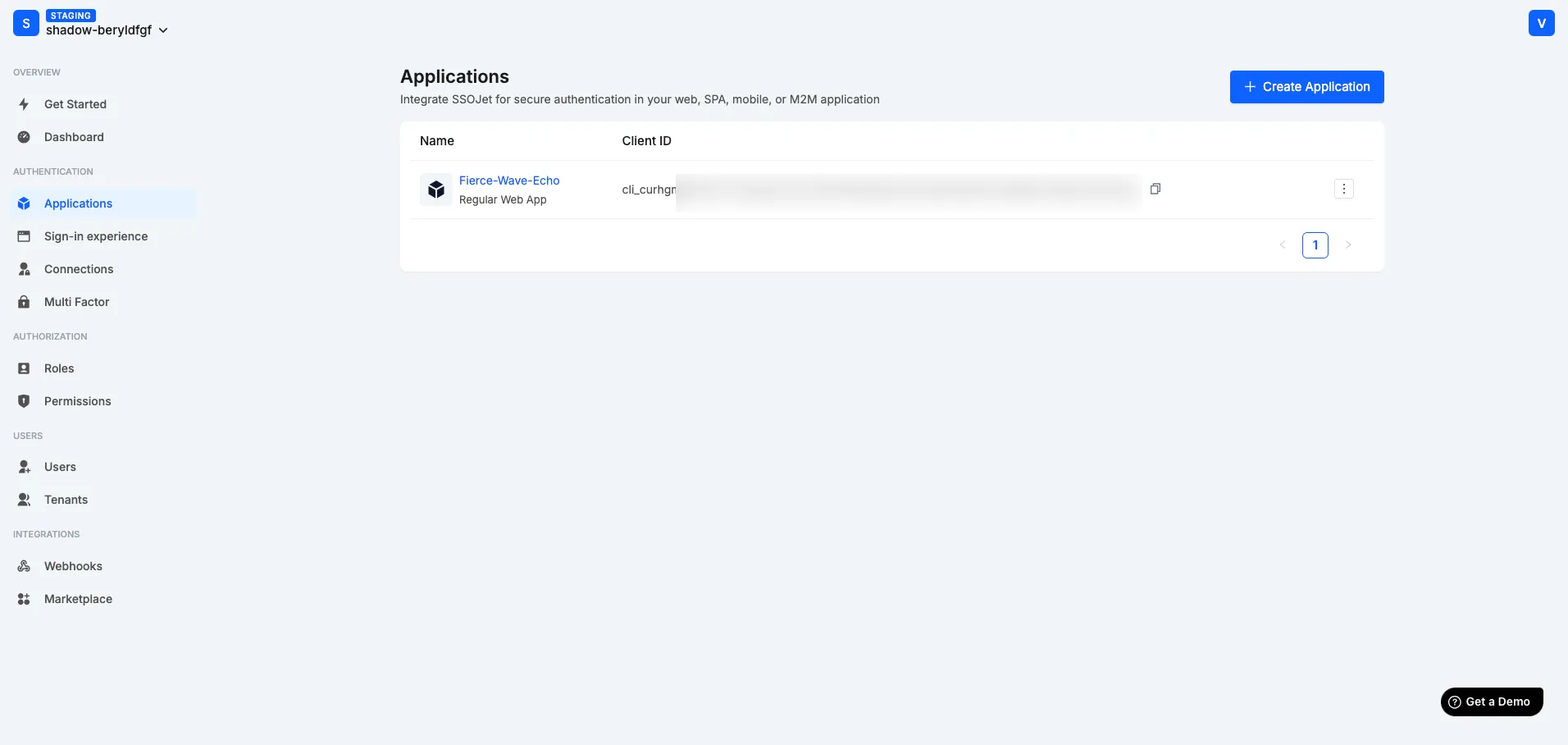Select page 1 in the pagination

coord(1315,245)
